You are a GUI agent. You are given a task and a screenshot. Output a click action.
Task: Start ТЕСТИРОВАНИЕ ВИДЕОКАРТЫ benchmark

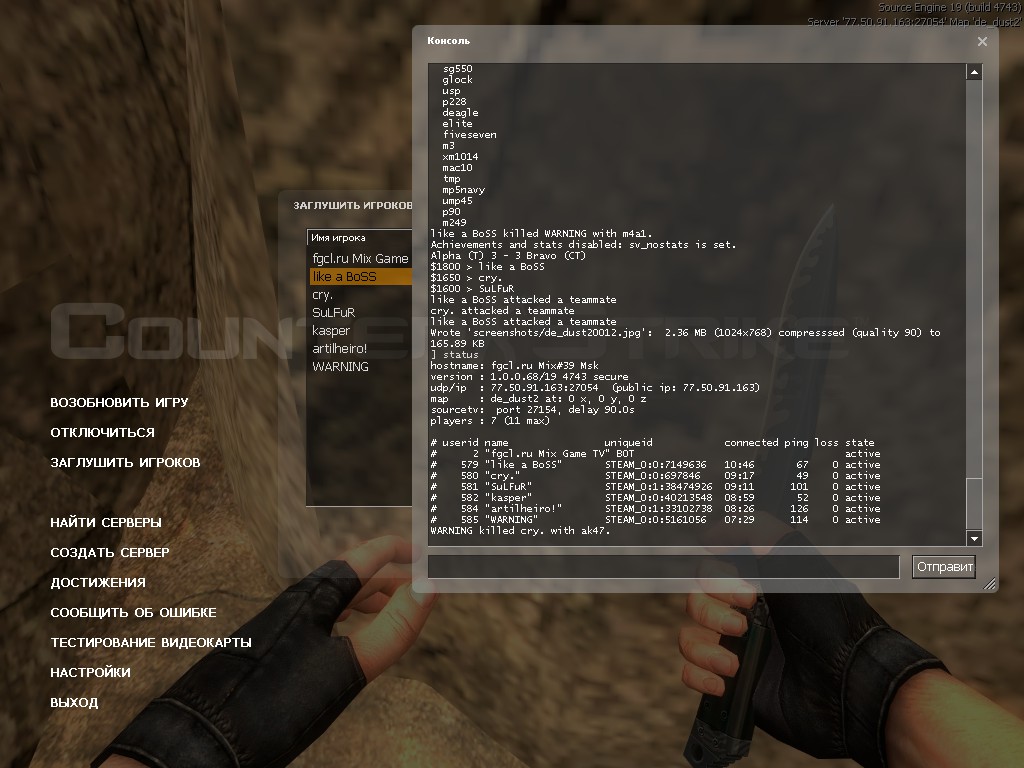(151, 643)
